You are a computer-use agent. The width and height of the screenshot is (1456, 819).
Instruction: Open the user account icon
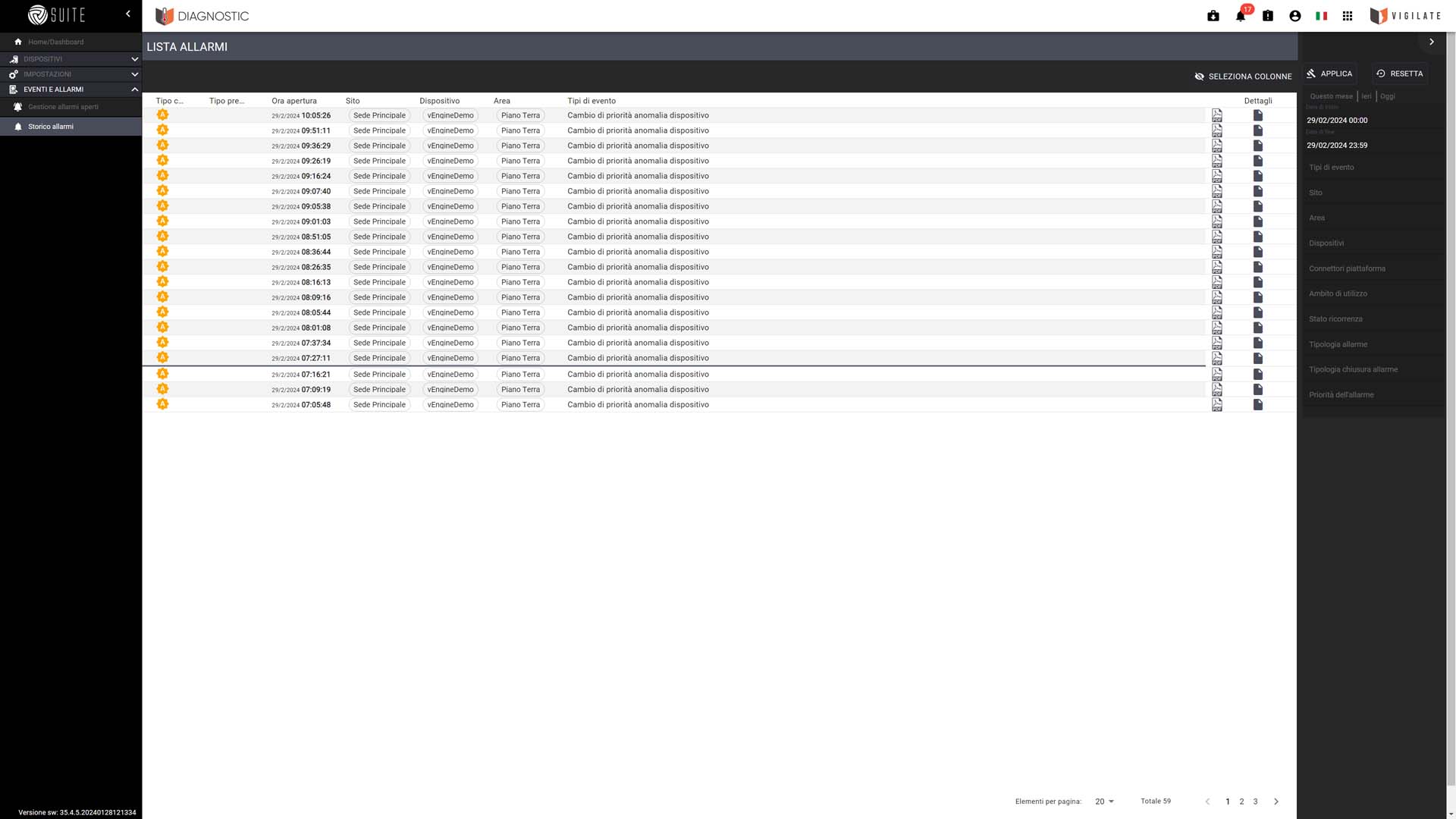[x=1295, y=16]
